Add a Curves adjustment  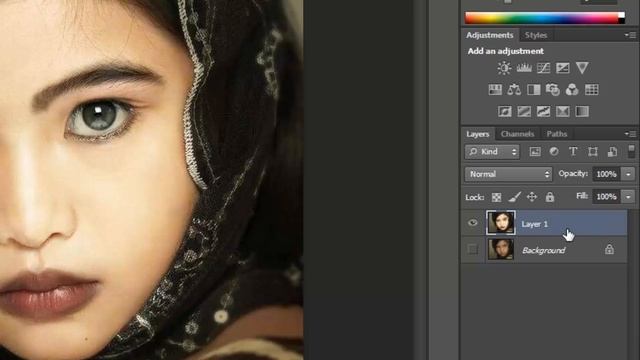click(543, 68)
